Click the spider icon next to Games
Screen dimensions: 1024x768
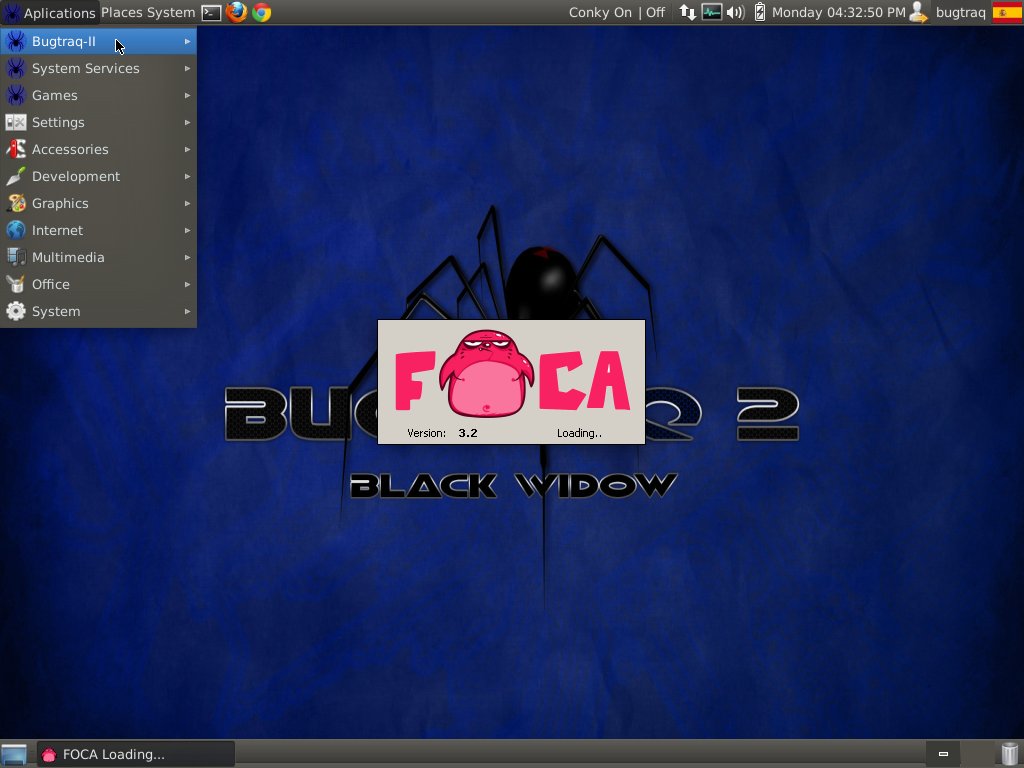point(16,95)
